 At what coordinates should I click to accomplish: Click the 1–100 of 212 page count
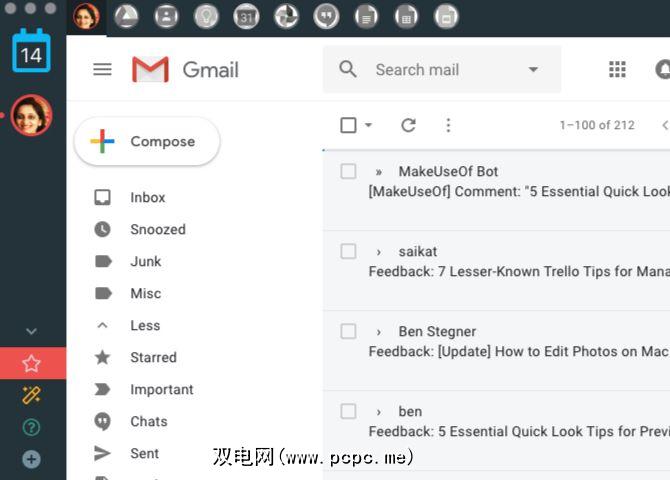click(x=597, y=125)
